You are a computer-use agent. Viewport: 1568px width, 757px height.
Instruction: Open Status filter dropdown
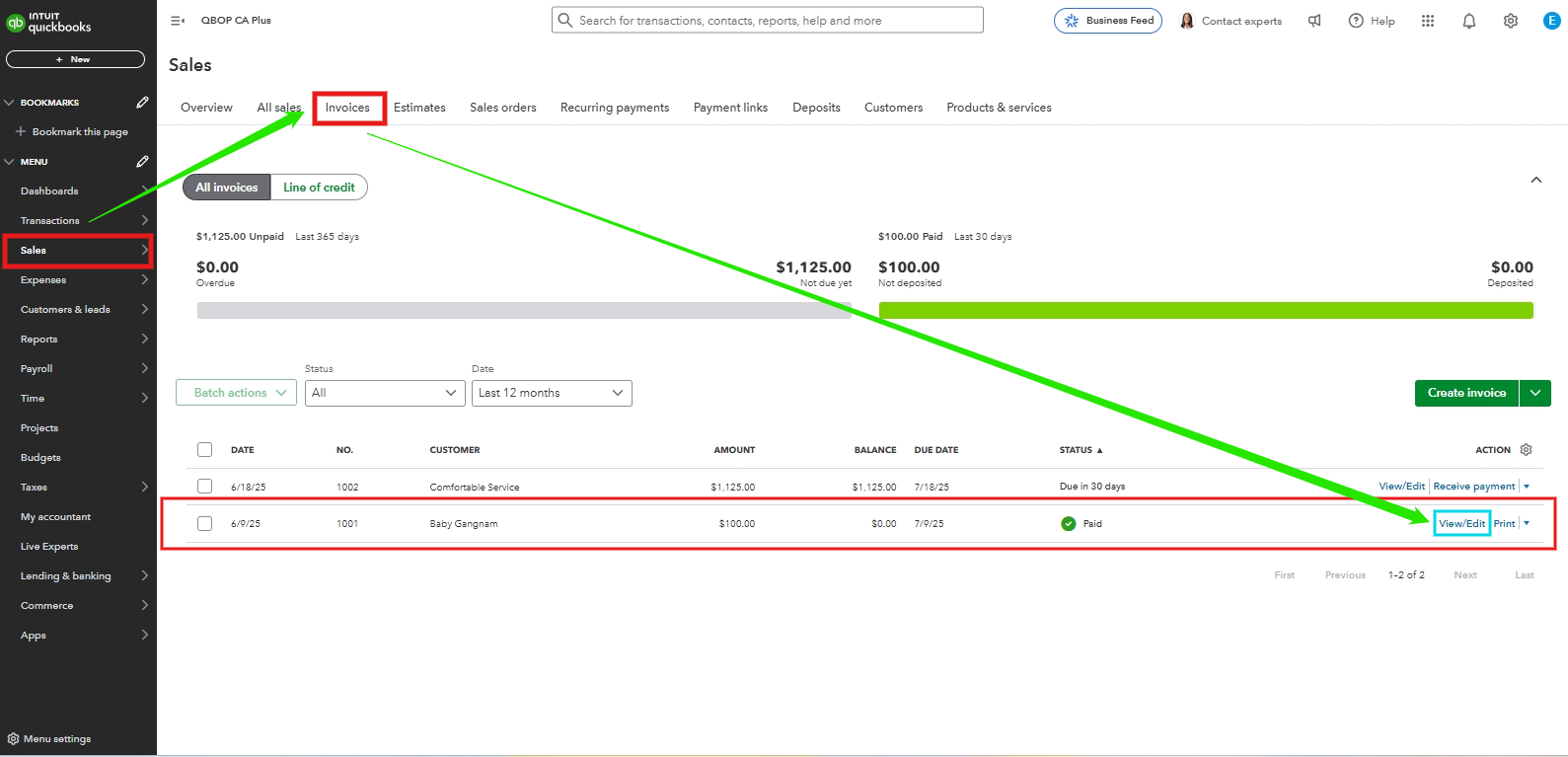(385, 393)
